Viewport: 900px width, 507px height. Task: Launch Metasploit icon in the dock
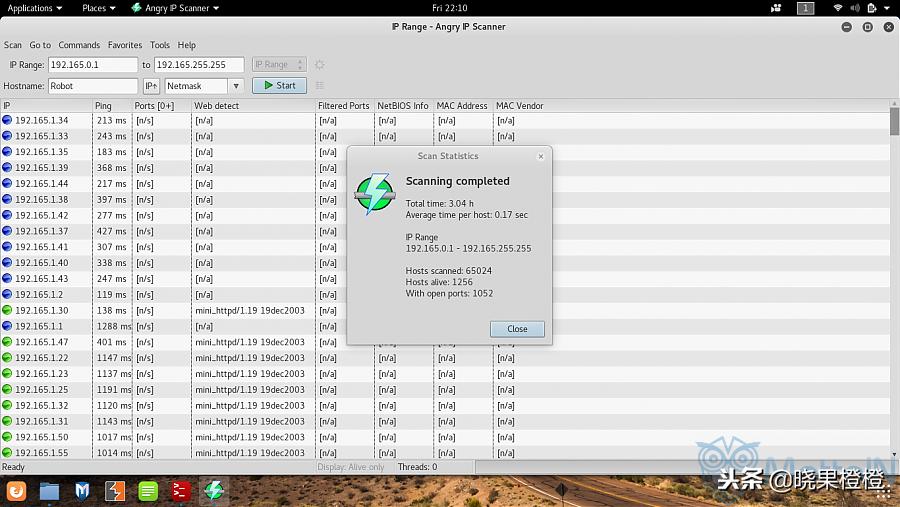[x=82, y=491]
